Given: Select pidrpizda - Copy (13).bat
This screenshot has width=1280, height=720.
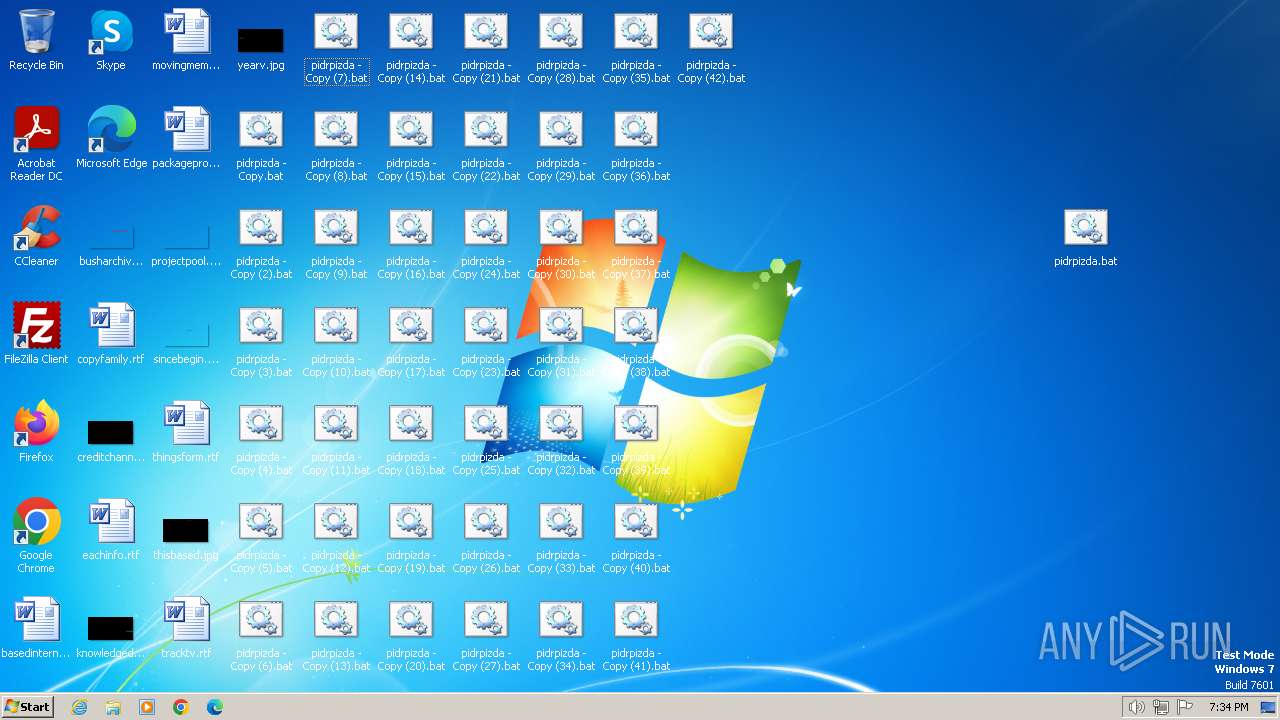Looking at the screenshot, I should 336,634.
